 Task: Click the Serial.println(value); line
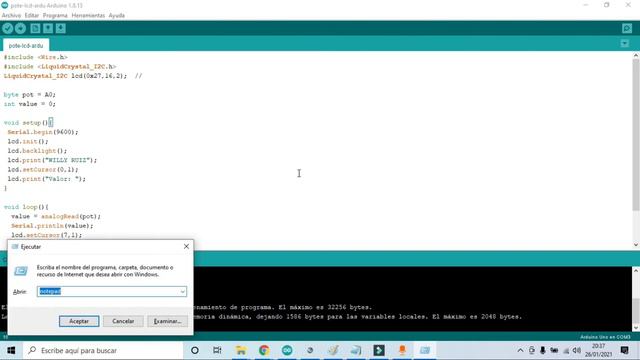tap(52, 226)
